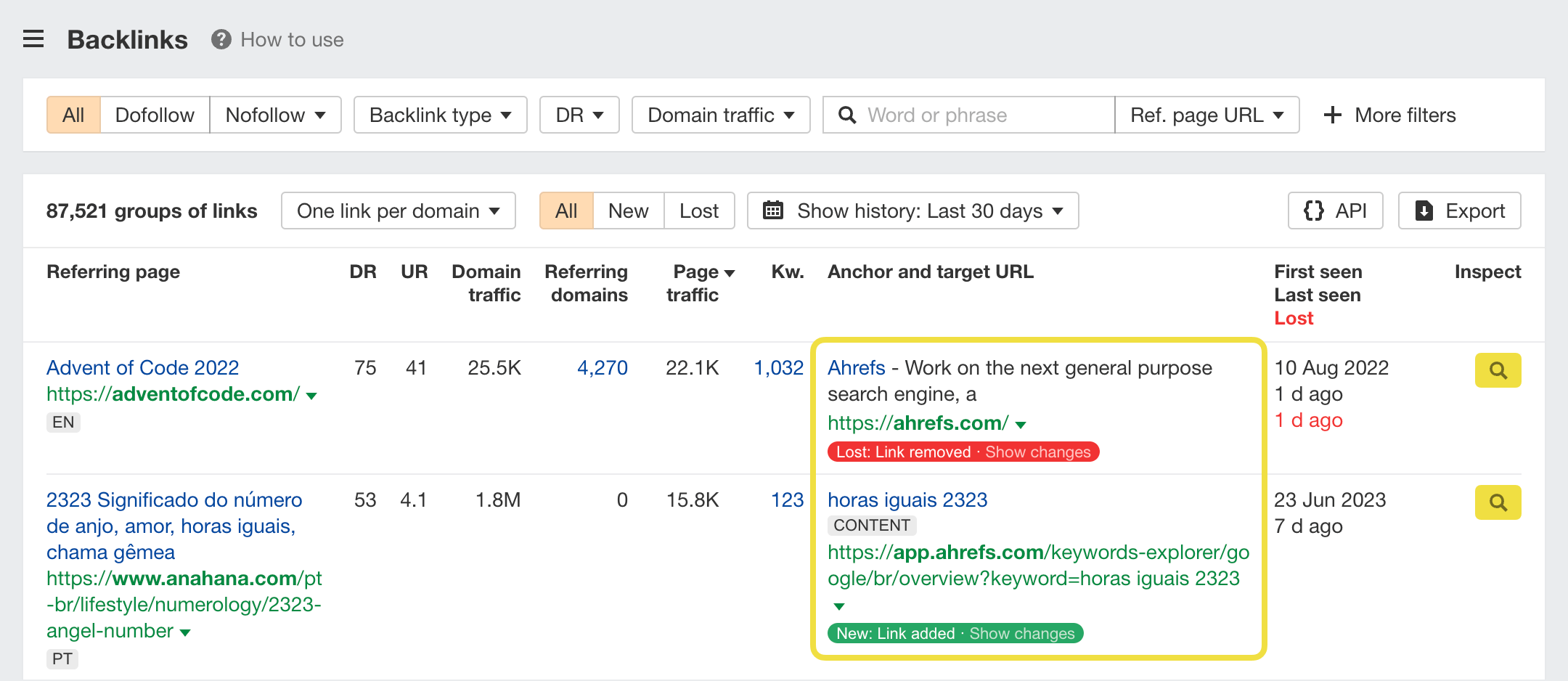Click the How to use help icon
The height and width of the screenshot is (681, 1568).
221,39
